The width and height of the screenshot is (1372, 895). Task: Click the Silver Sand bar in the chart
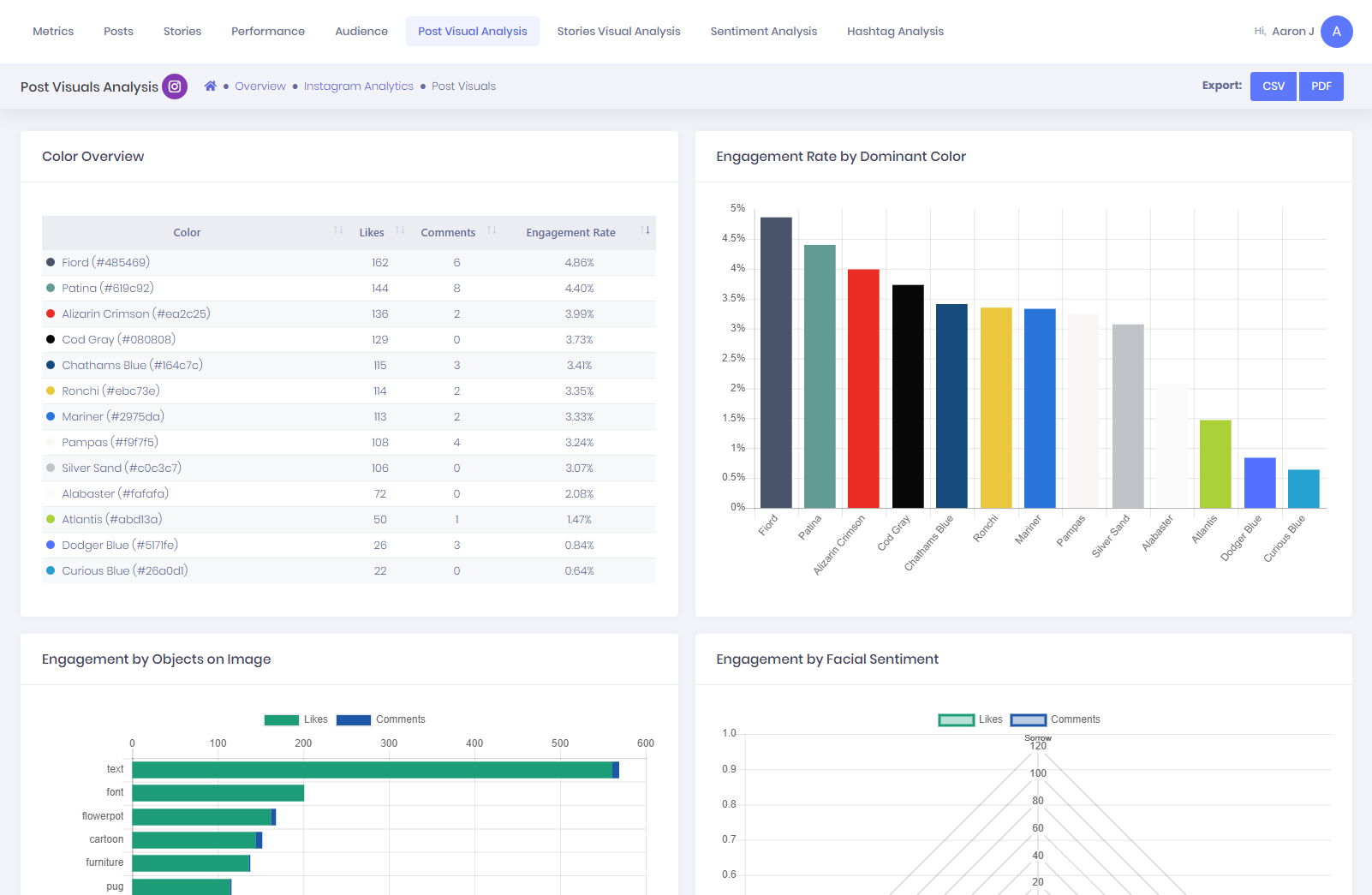coord(1128,416)
